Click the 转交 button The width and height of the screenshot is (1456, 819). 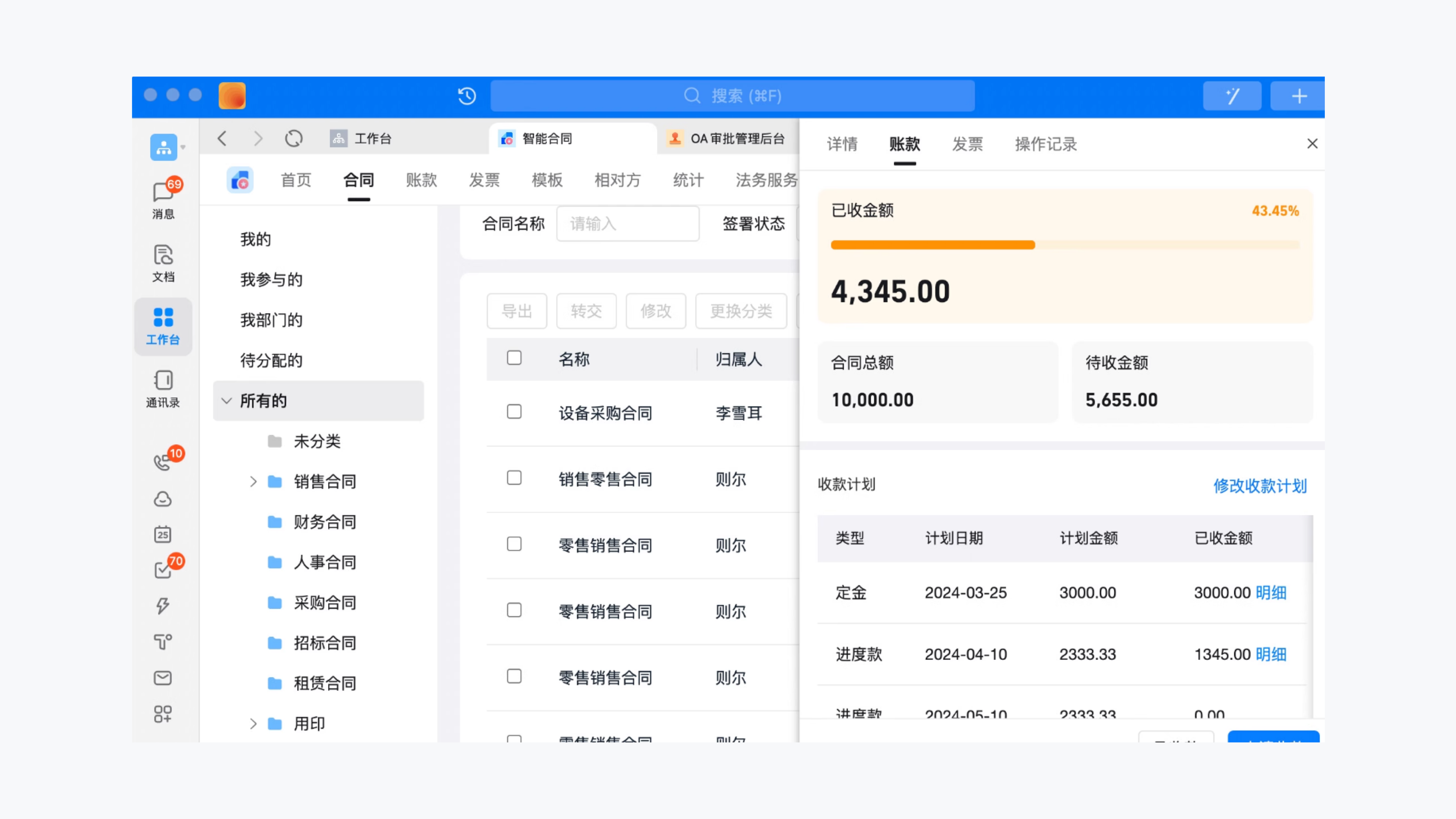(586, 311)
